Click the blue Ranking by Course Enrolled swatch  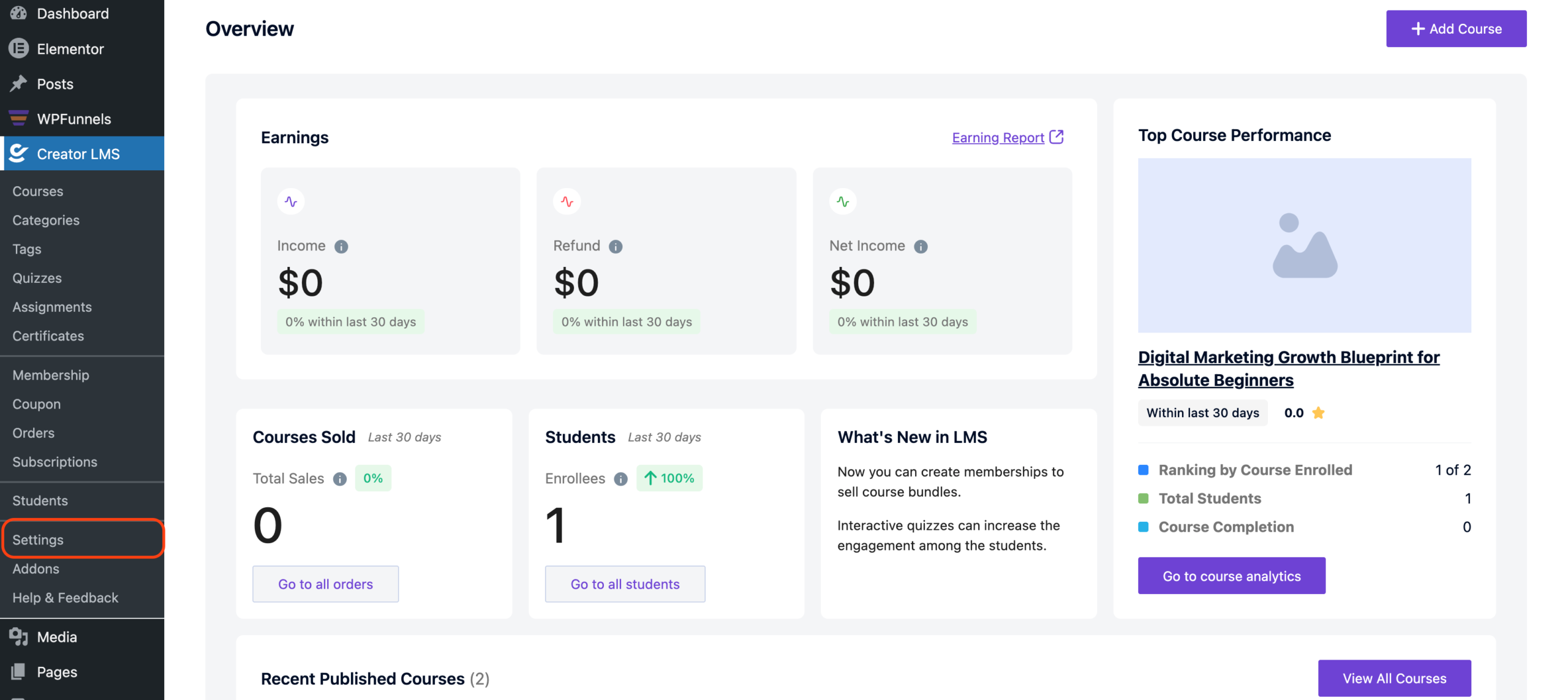click(x=1143, y=470)
